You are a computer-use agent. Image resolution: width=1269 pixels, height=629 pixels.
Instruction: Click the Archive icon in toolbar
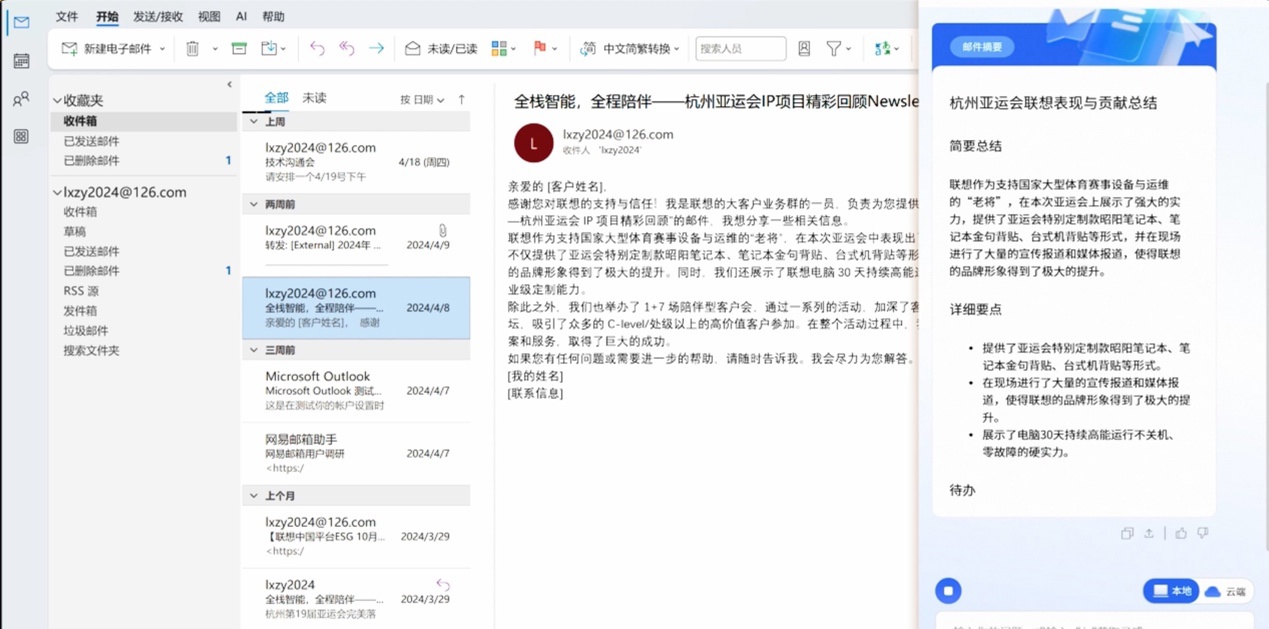coord(239,48)
